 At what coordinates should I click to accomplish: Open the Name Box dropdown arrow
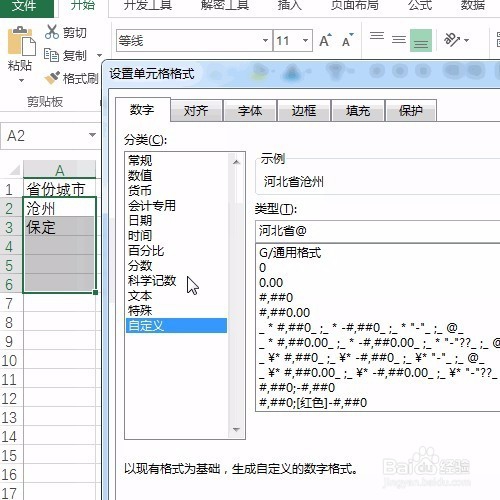(92, 135)
